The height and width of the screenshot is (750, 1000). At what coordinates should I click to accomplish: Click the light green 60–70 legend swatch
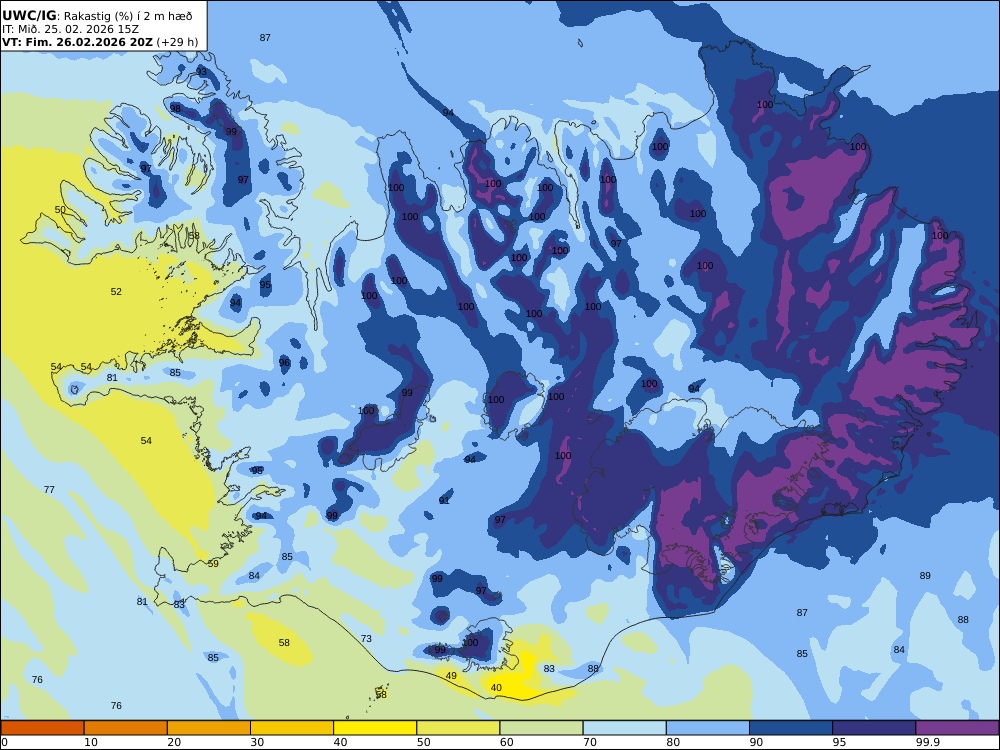(541, 728)
